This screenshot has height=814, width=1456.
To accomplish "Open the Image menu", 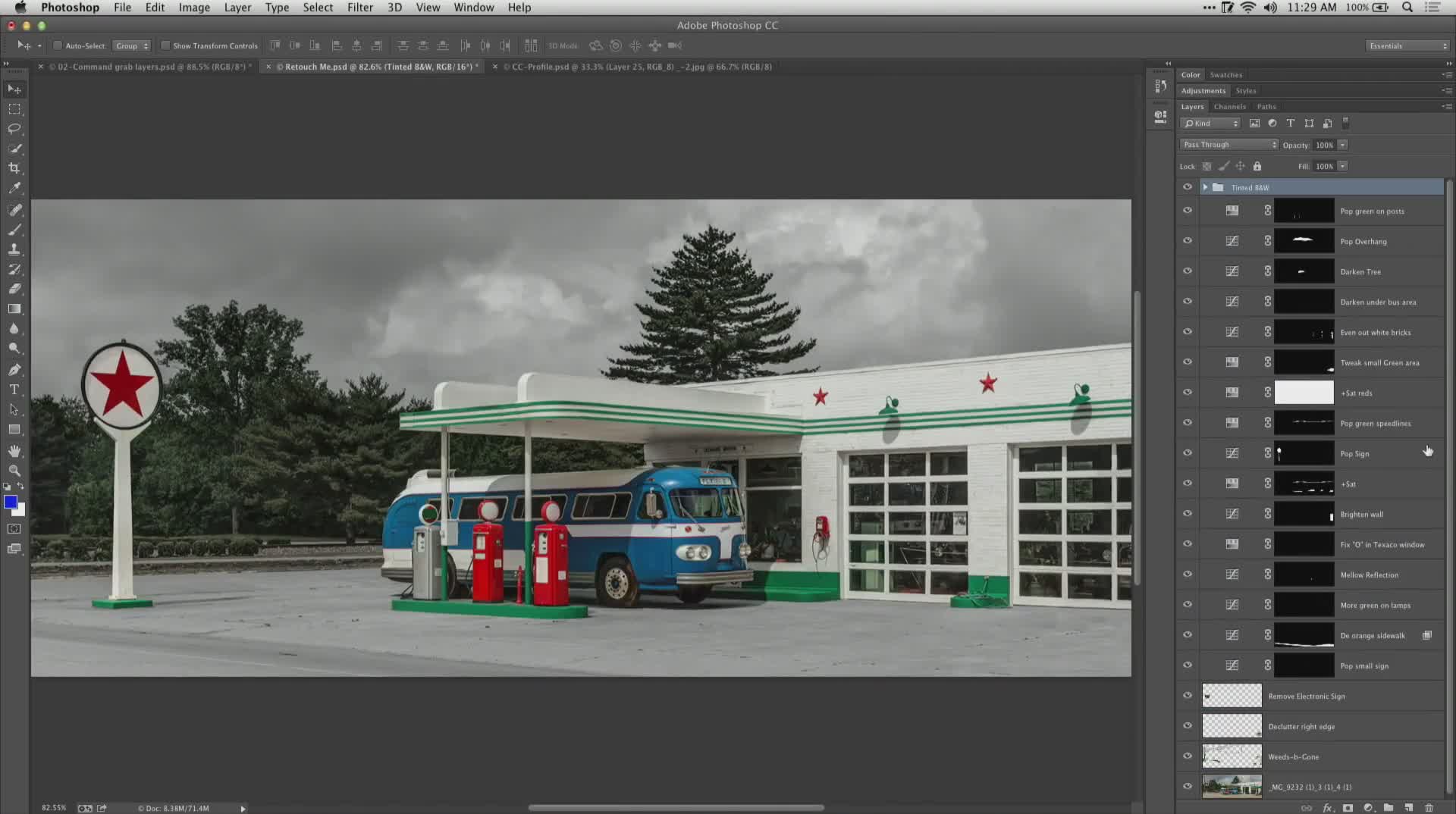I will (194, 8).
